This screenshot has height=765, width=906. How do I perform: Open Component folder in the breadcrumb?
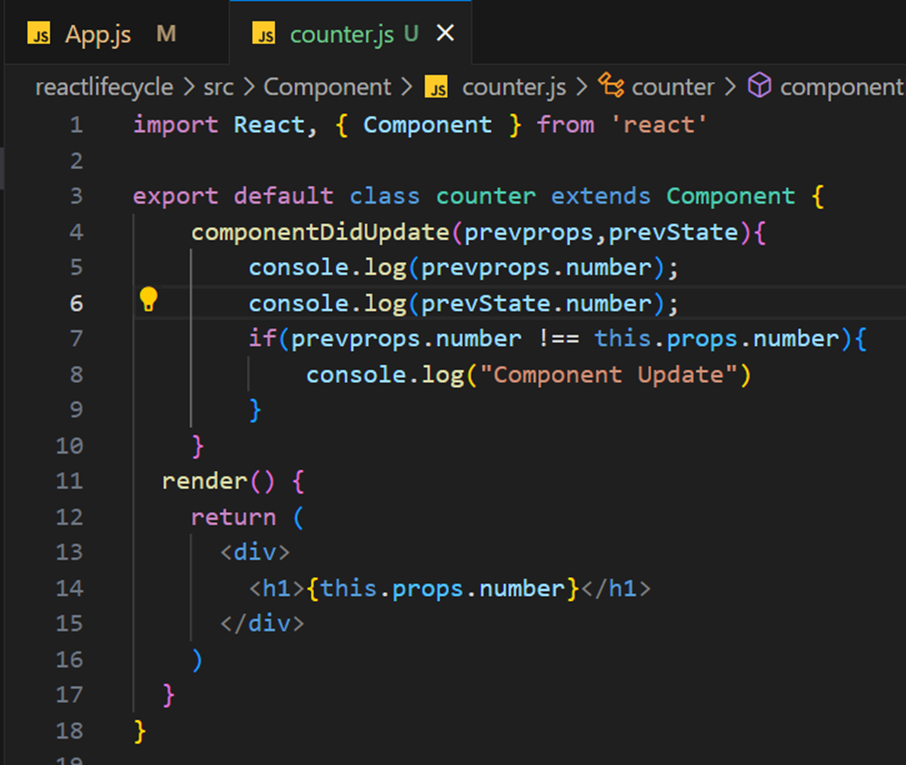[328, 87]
